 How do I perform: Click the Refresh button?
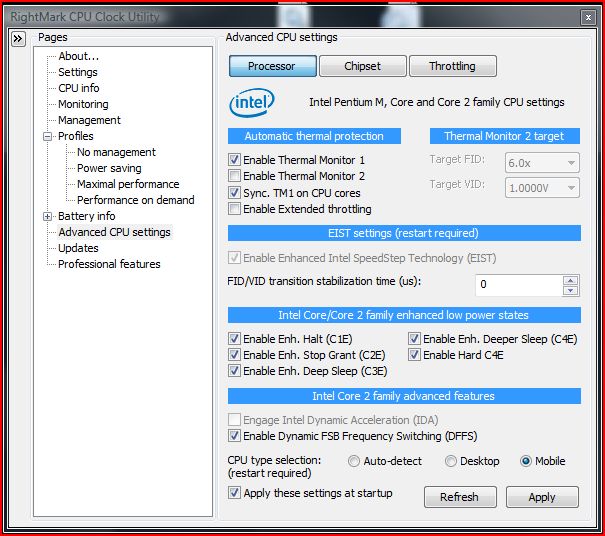[460, 497]
